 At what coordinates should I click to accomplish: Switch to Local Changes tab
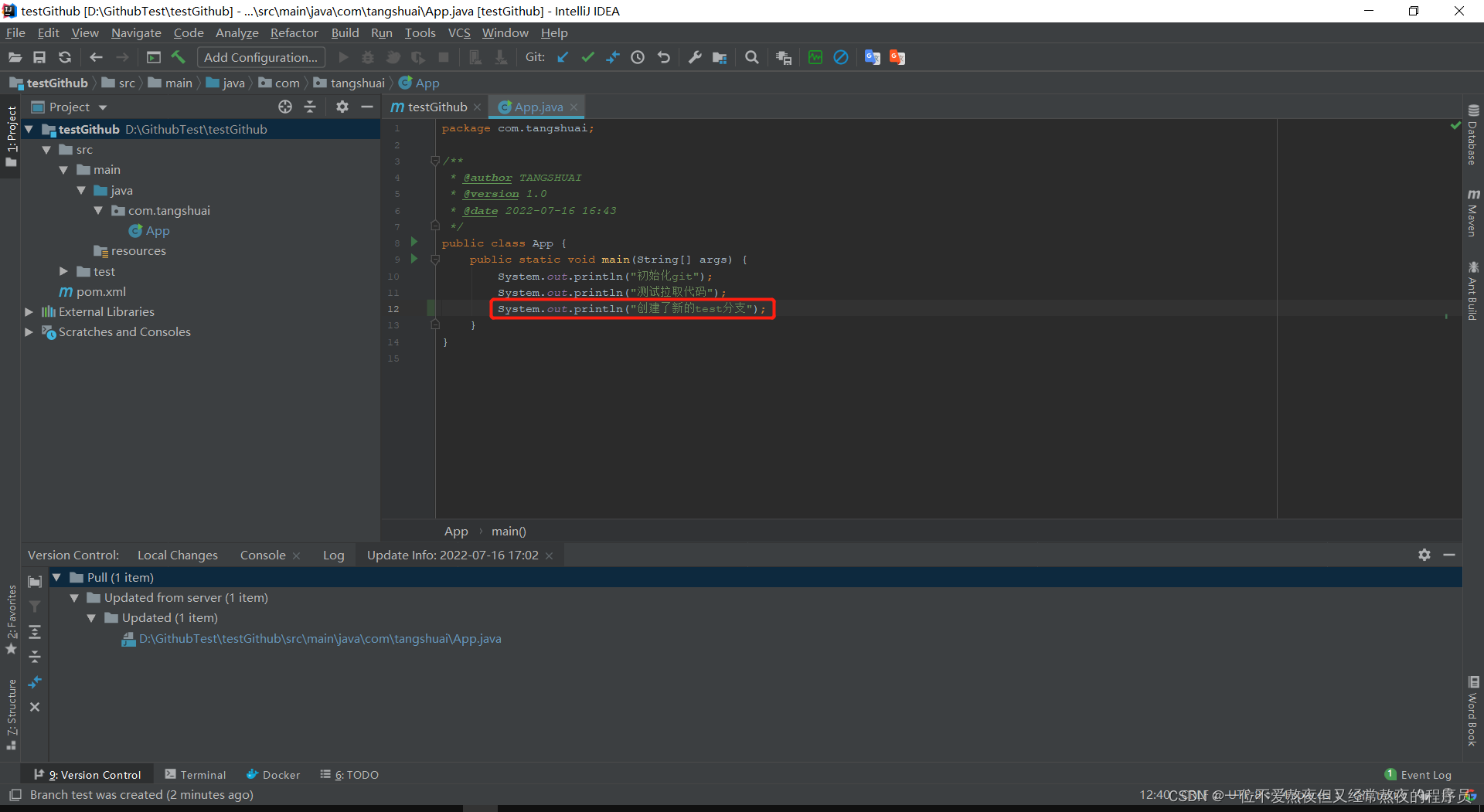[x=178, y=555]
